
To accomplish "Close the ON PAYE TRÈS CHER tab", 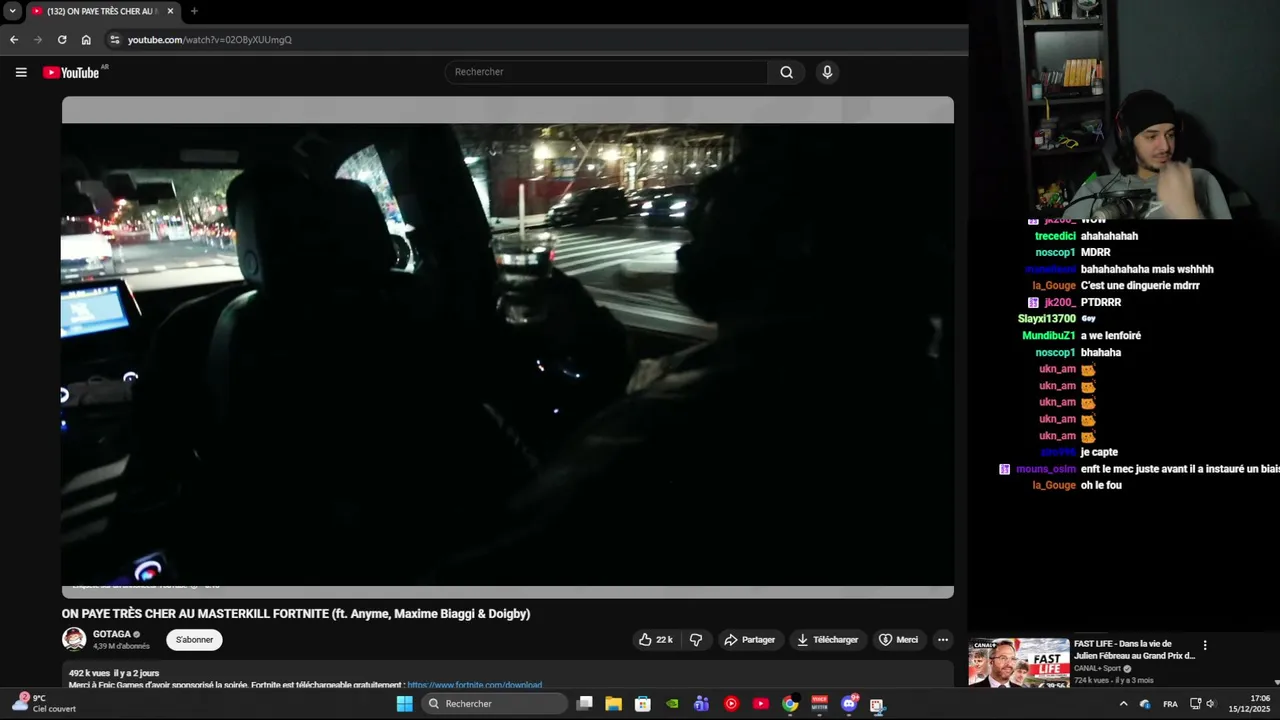I will click(x=170, y=11).
